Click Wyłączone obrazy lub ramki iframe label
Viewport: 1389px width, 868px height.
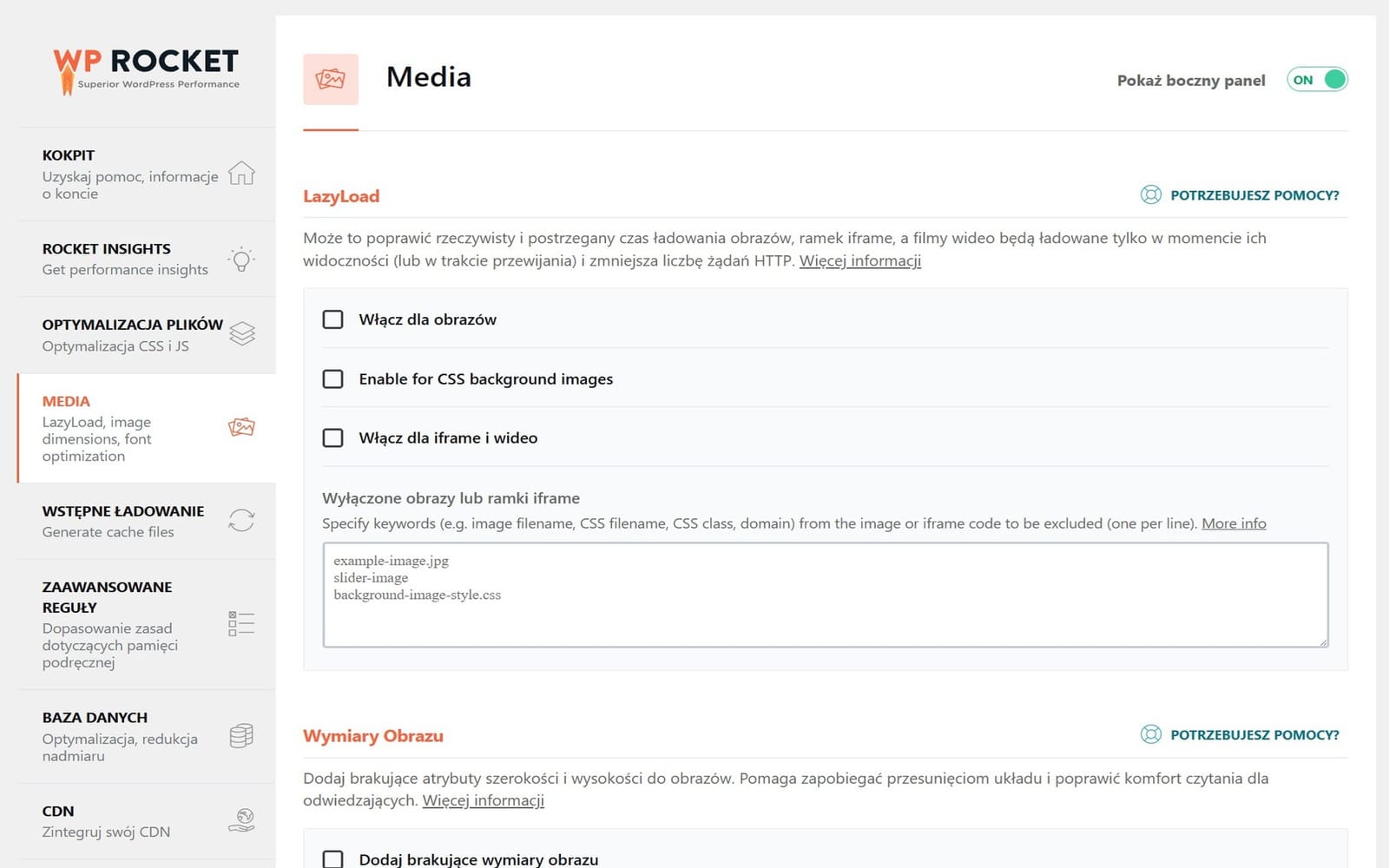coord(451,498)
